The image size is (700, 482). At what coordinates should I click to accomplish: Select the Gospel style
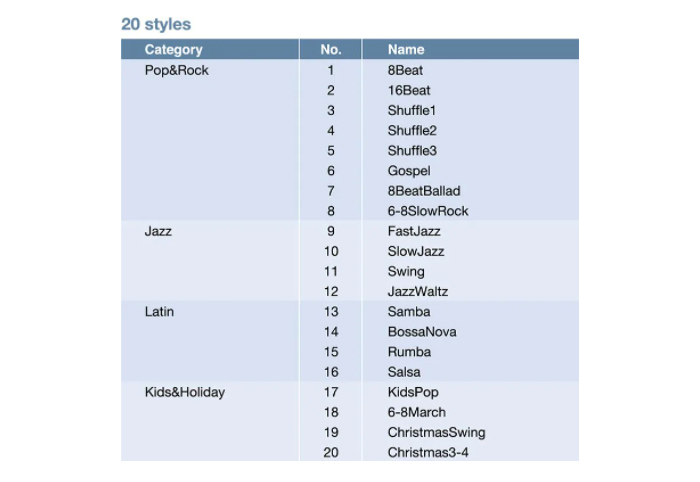pos(409,171)
